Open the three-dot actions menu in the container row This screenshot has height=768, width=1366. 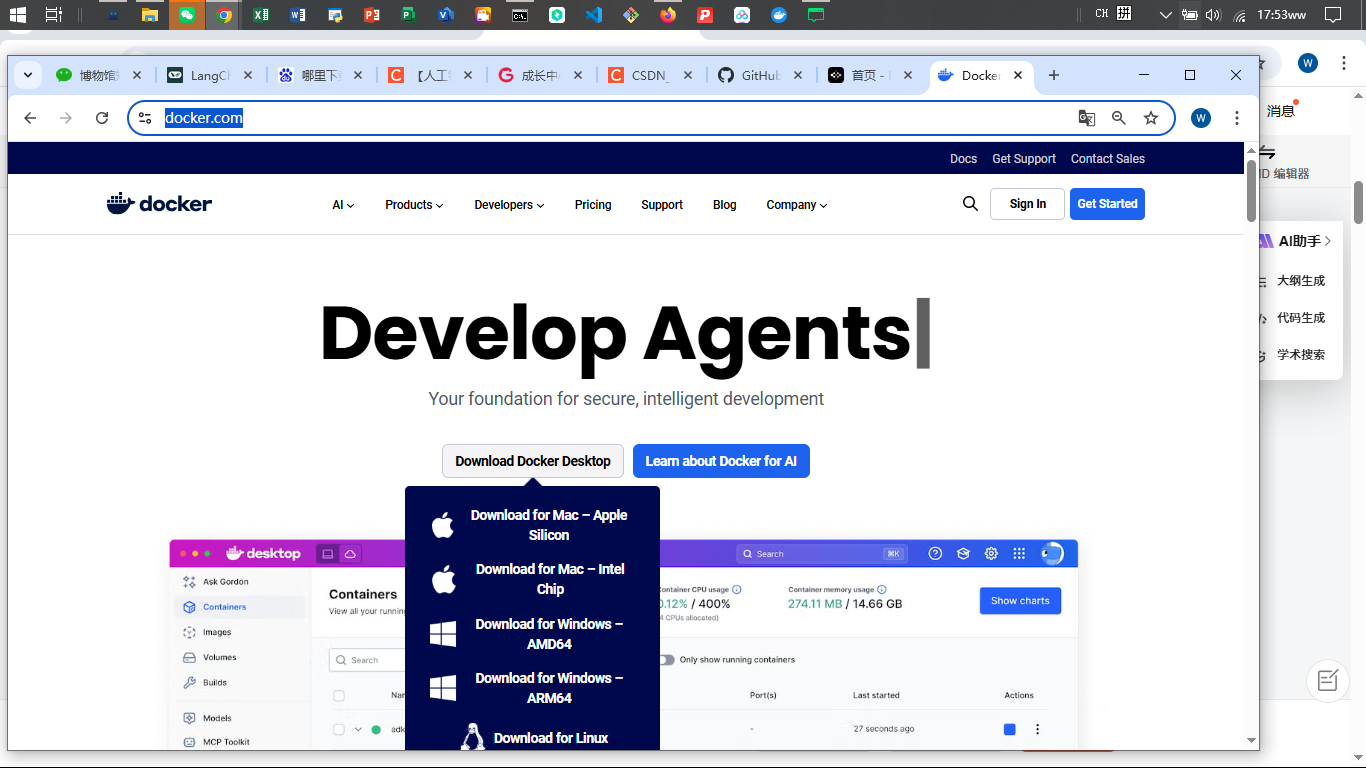tap(1037, 730)
